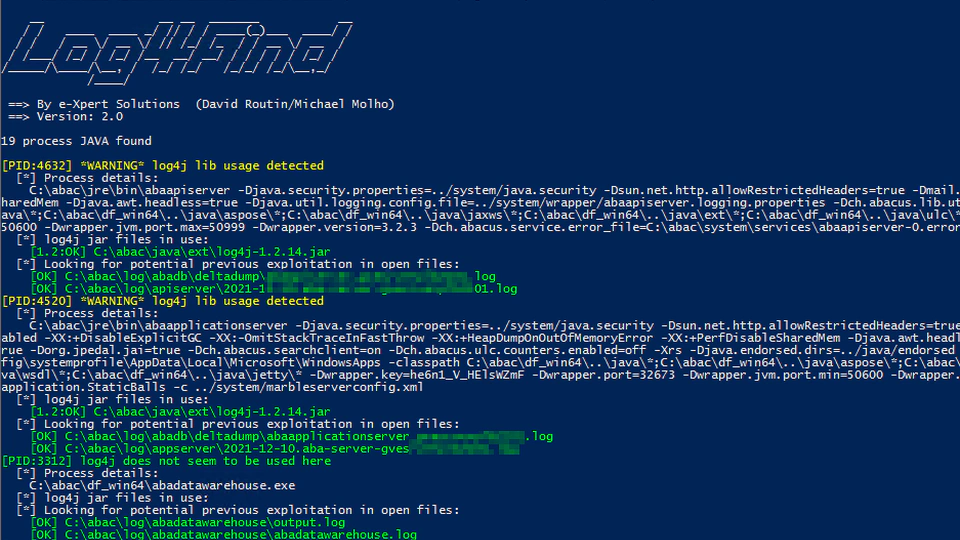
Task: Click 'log4j jar files in use' under PID:4632
Action: (x=112, y=239)
